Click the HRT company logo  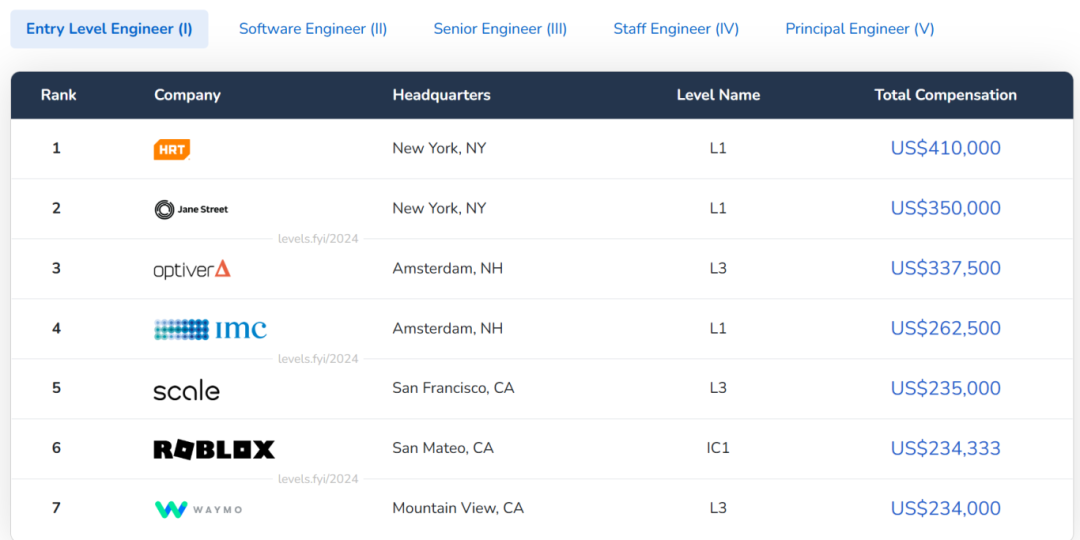click(x=172, y=149)
